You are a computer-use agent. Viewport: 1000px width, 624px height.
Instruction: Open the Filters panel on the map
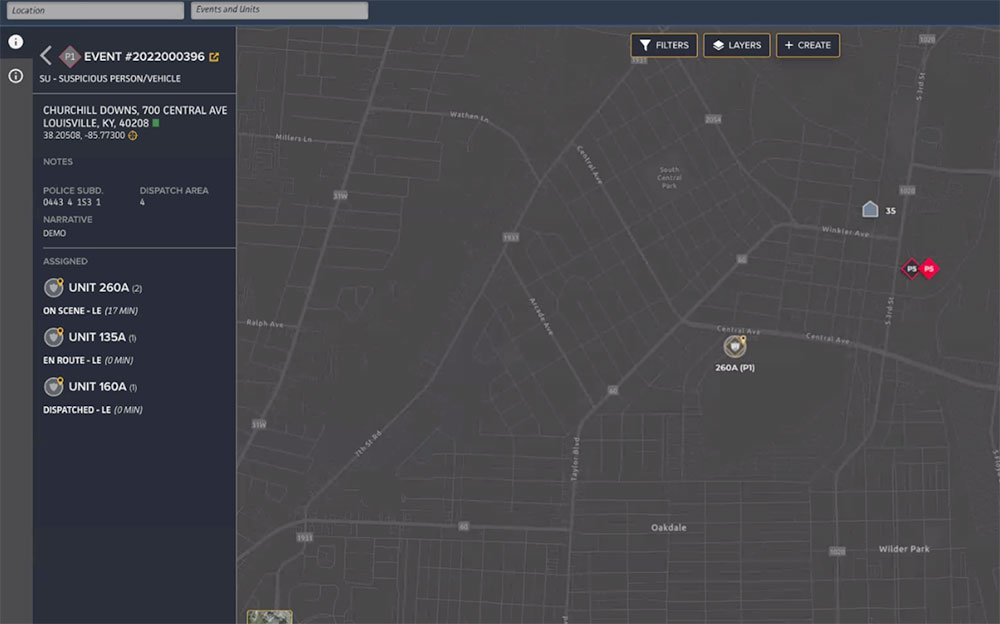point(663,45)
